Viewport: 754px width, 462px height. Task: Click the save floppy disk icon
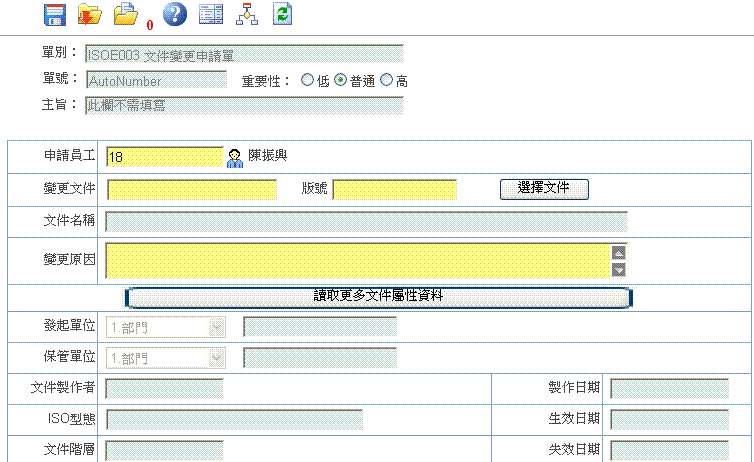[55, 14]
